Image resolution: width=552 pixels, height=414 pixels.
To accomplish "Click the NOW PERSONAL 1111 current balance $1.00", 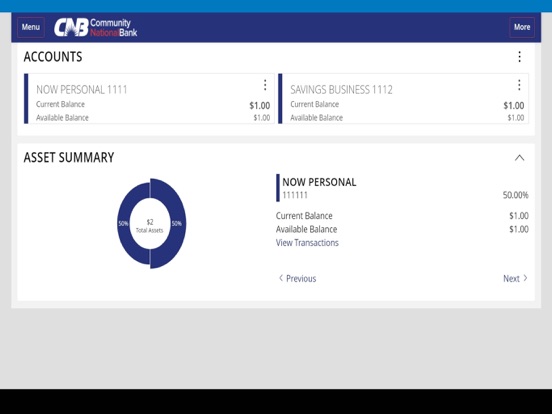I will pos(259,106).
